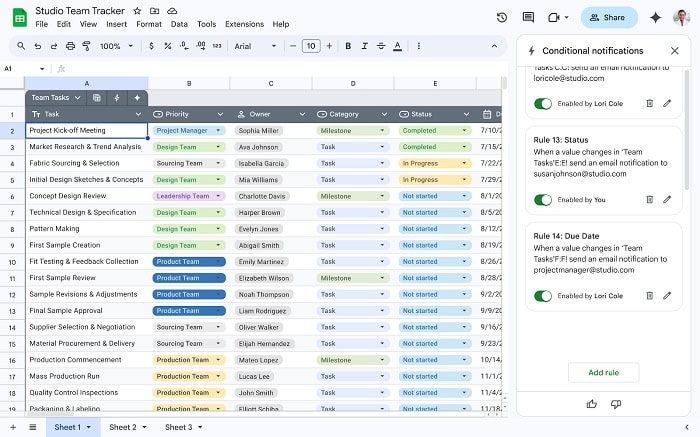Turn off Rule 14 Due Date toggle
700x437 pixels.
[x=543, y=296]
